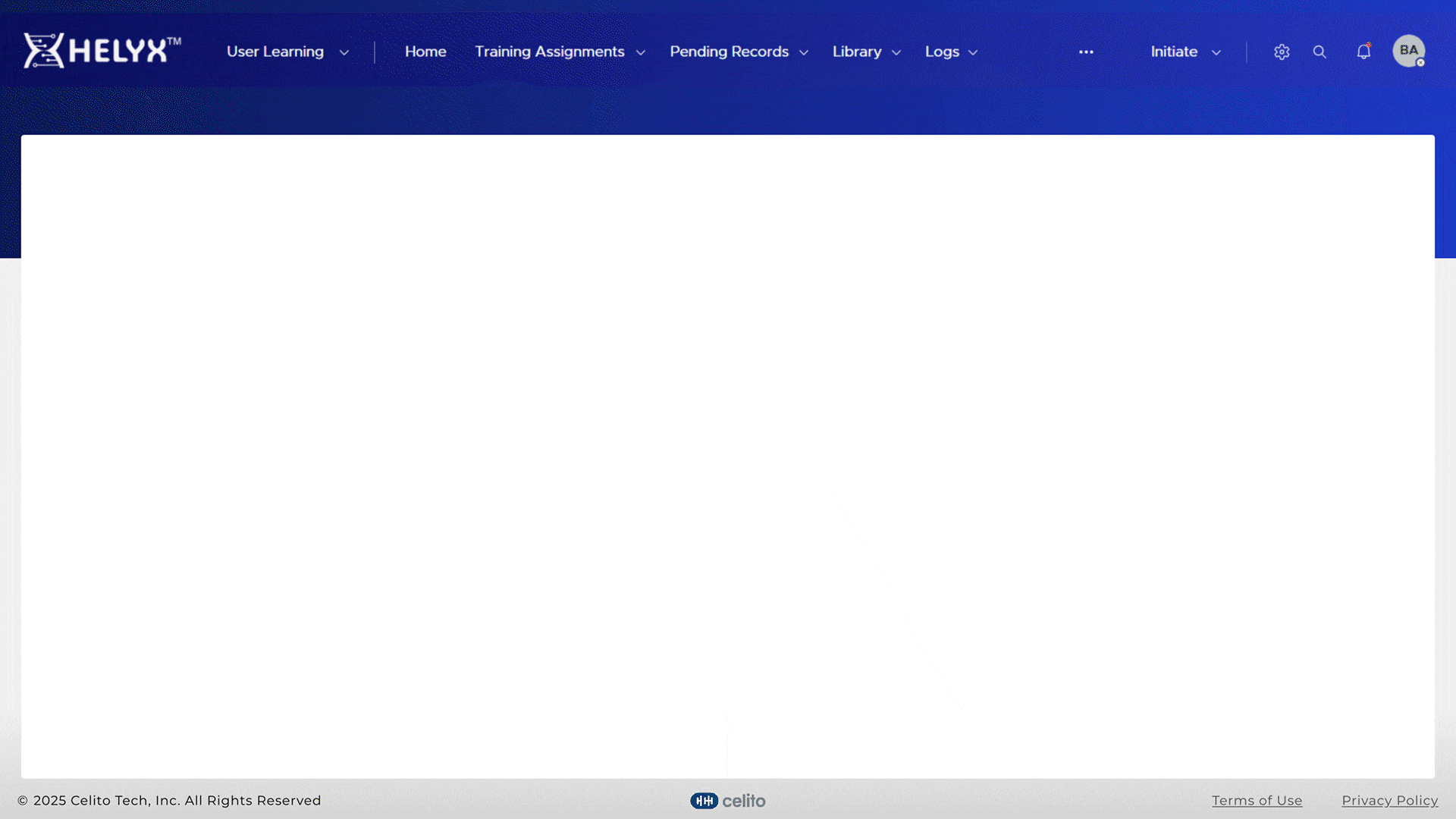Click the three-dots more menu
The width and height of the screenshot is (1456, 819).
1086,52
